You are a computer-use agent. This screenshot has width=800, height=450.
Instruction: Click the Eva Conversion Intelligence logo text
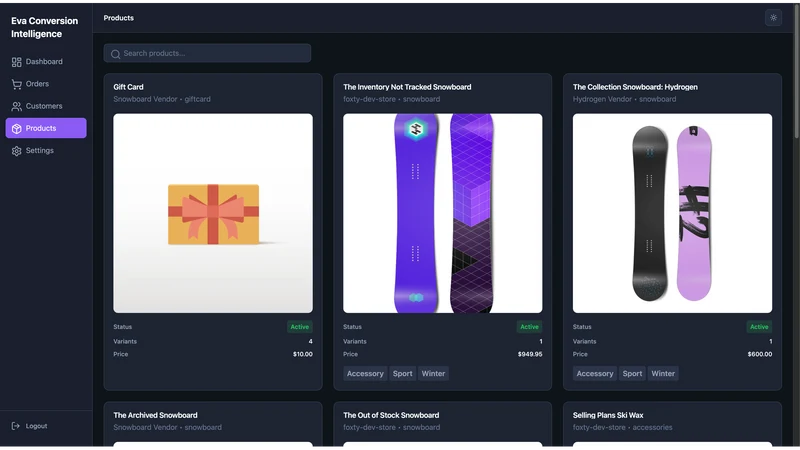pyautogui.click(x=44, y=28)
